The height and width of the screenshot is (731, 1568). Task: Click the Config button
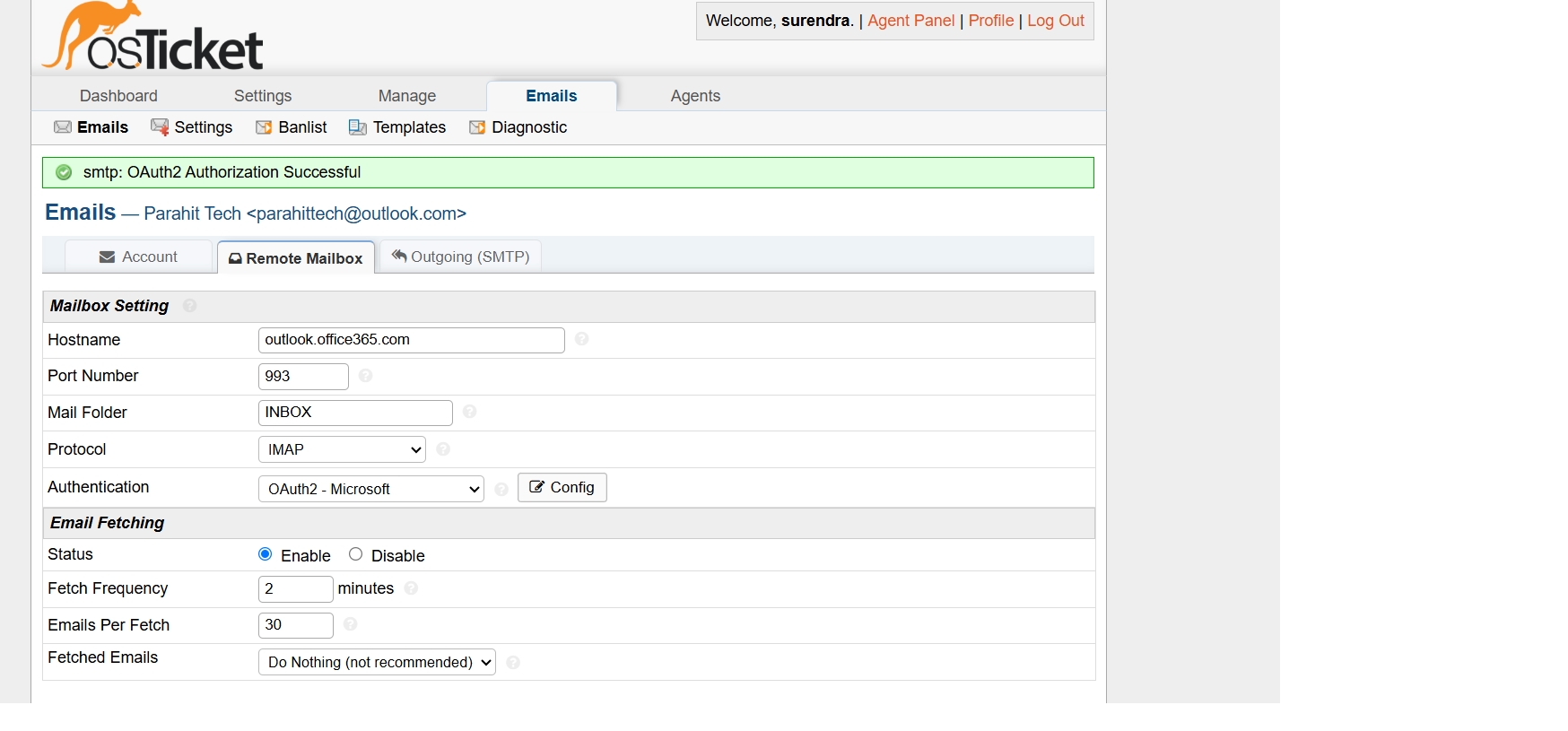562,487
